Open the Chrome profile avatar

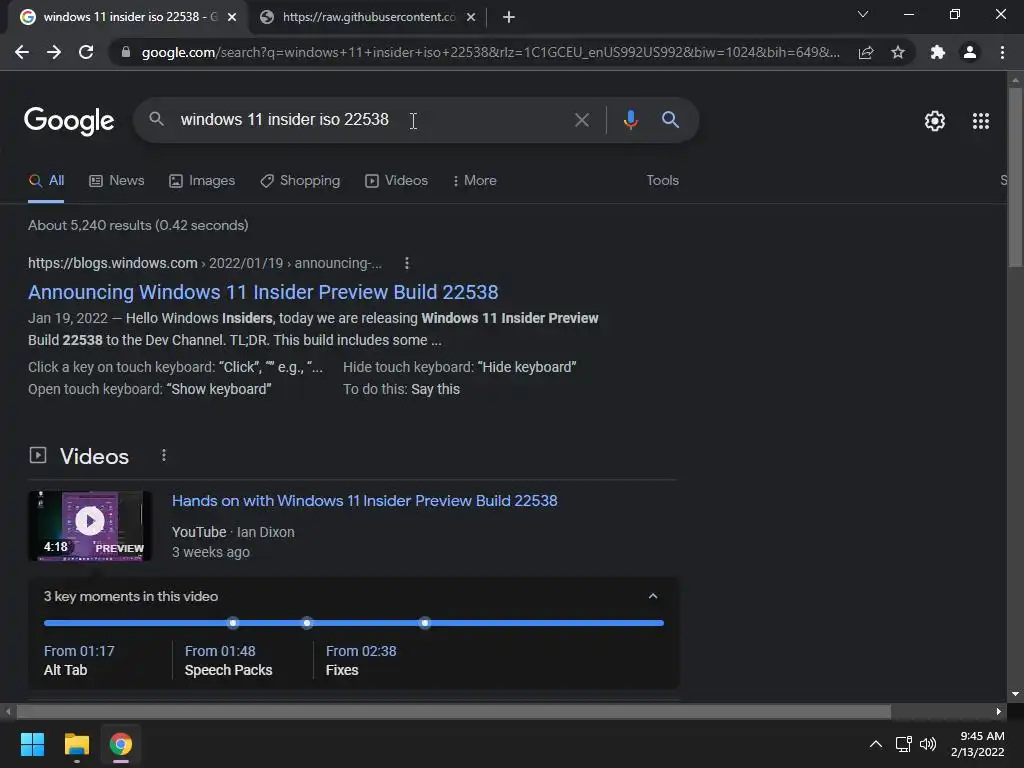coord(970,52)
